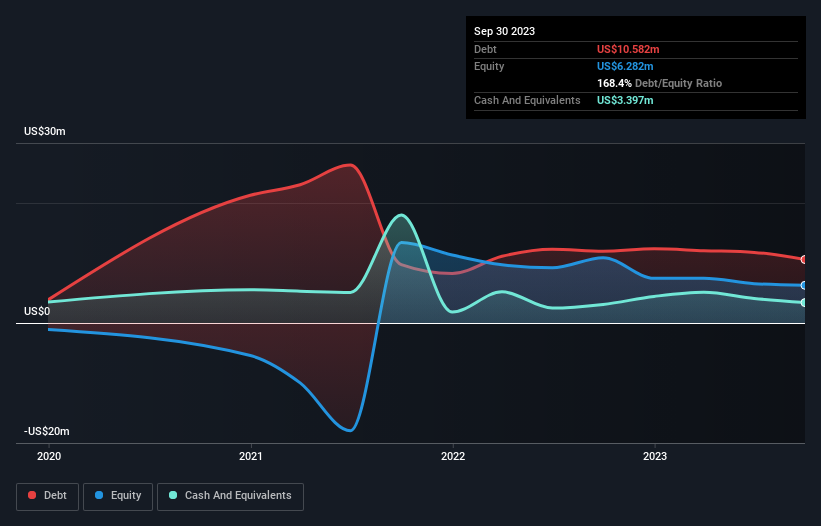Screen dimensions: 821x526
Task: Click the 2021 x-axis label
Action: point(251,456)
